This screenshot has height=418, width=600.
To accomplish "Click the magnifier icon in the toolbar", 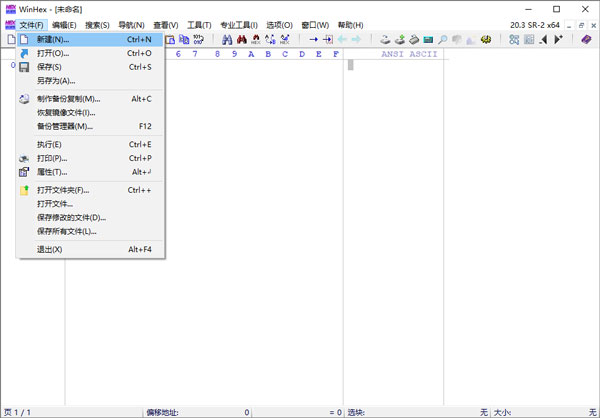I will pyautogui.click(x=443, y=39).
